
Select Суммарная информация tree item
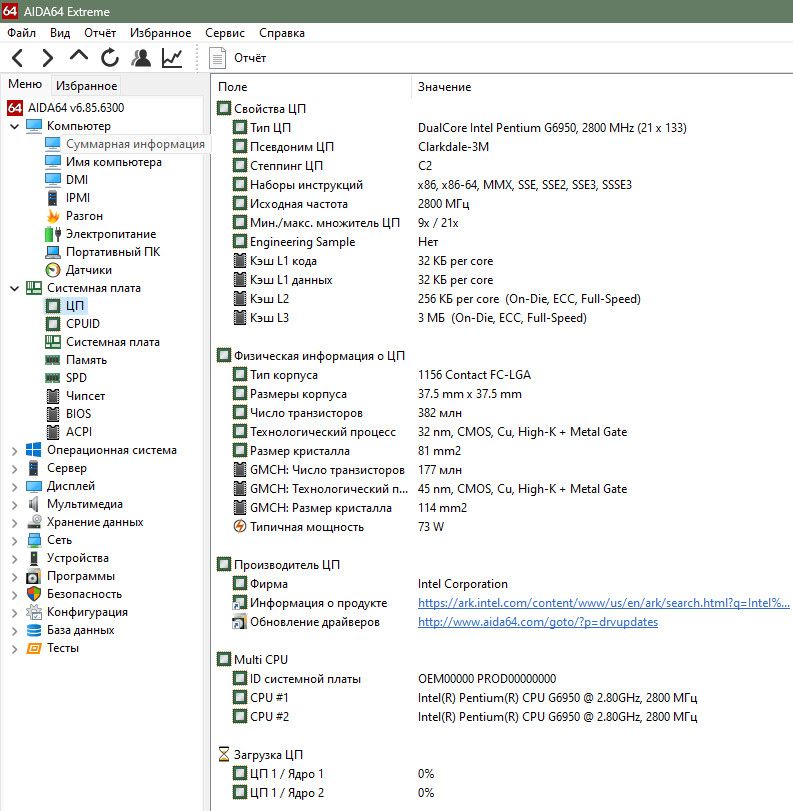(x=135, y=144)
